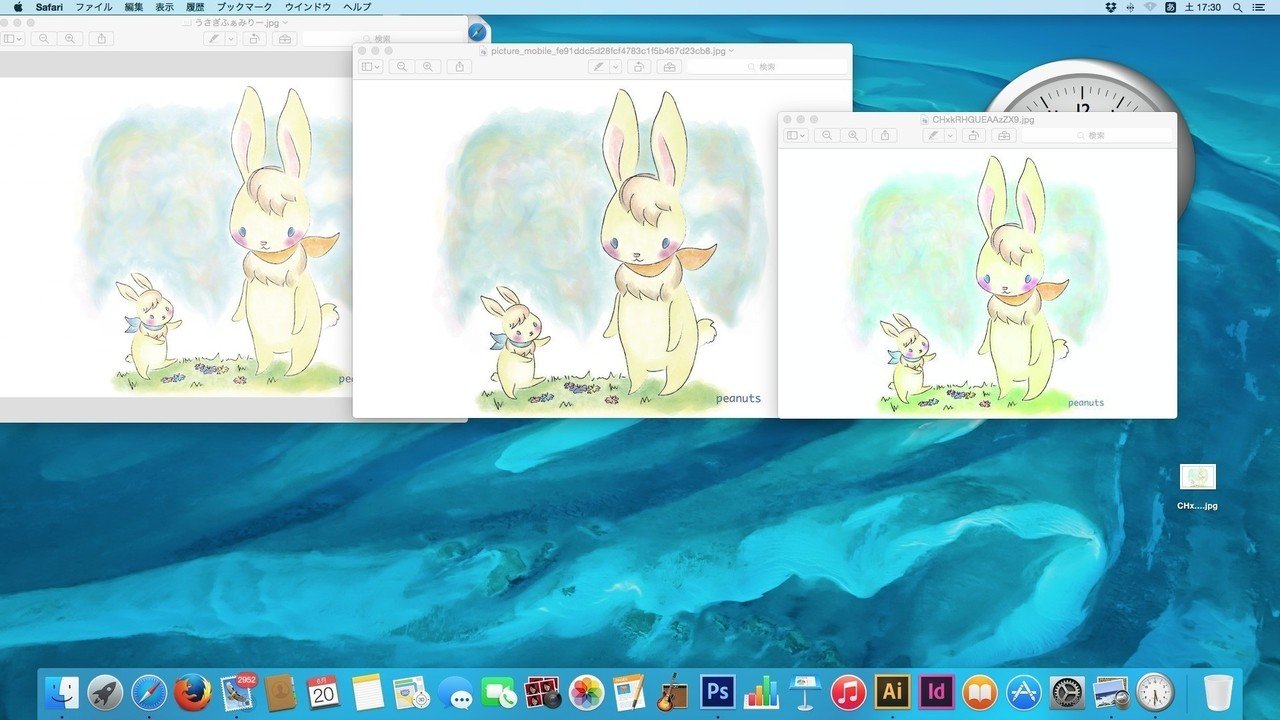Image resolution: width=1280 pixels, height=720 pixels.
Task: Expand highlight color arrow in うさぎふぁみりー.jpg window
Action: [x=231, y=39]
